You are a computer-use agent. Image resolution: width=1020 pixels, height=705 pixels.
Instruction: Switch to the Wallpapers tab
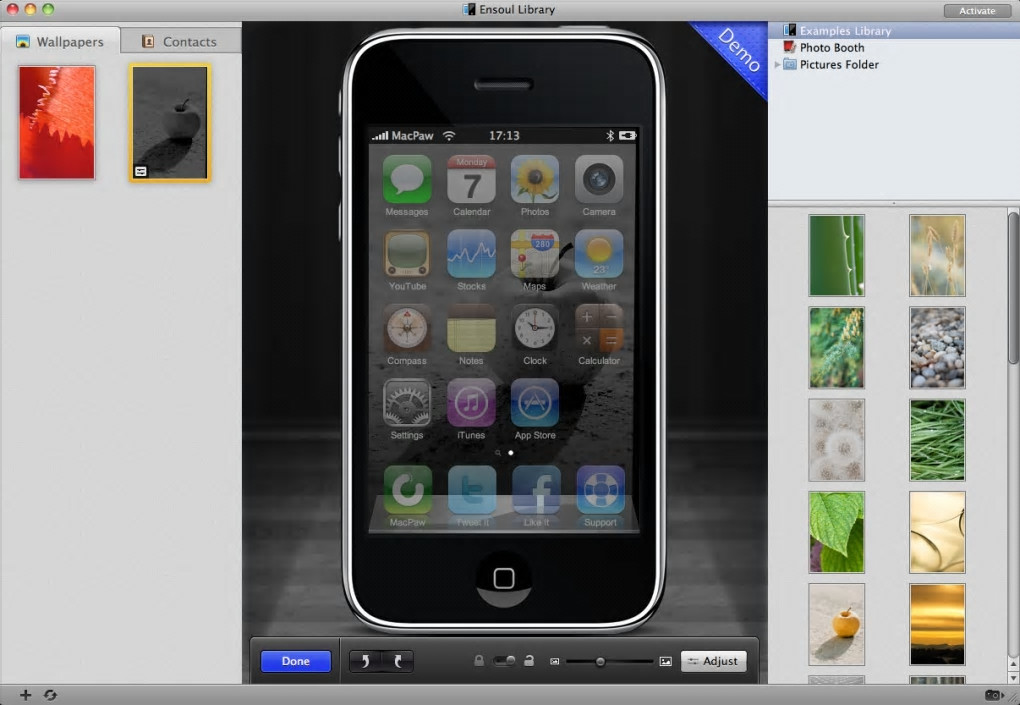[60, 41]
